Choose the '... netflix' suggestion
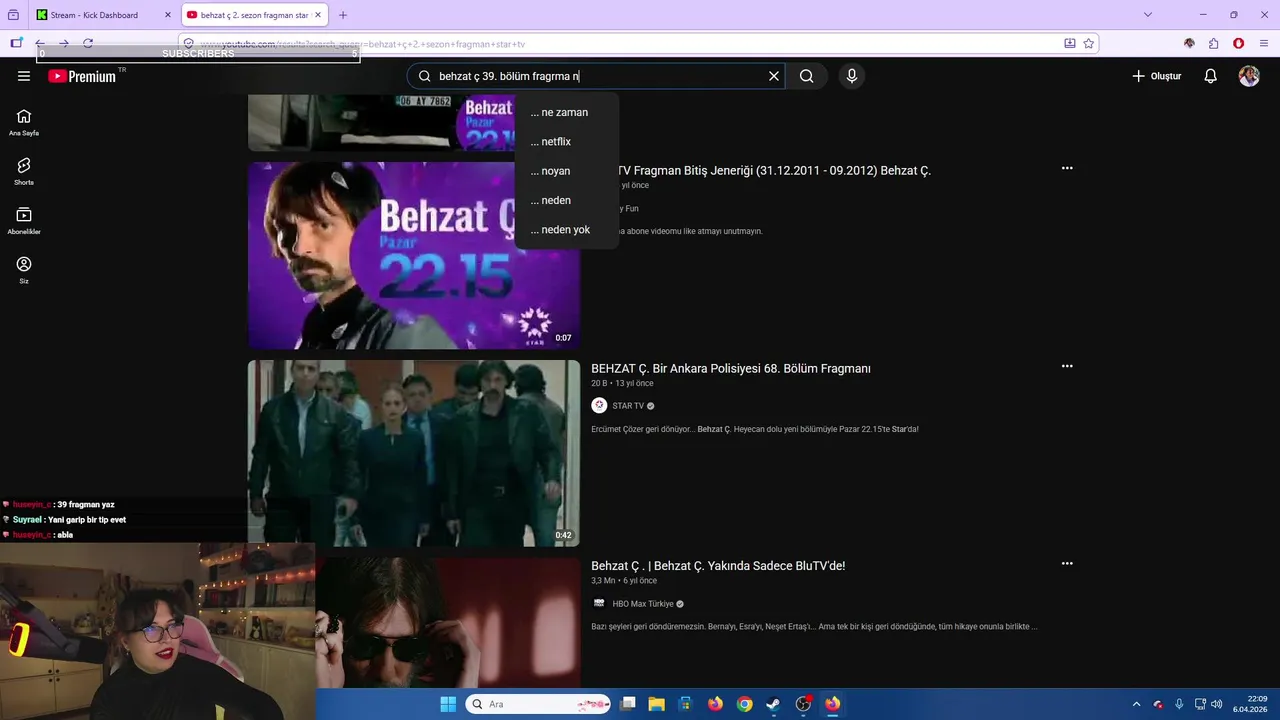Viewport: 1280px width, 720px height. (567, 141)
